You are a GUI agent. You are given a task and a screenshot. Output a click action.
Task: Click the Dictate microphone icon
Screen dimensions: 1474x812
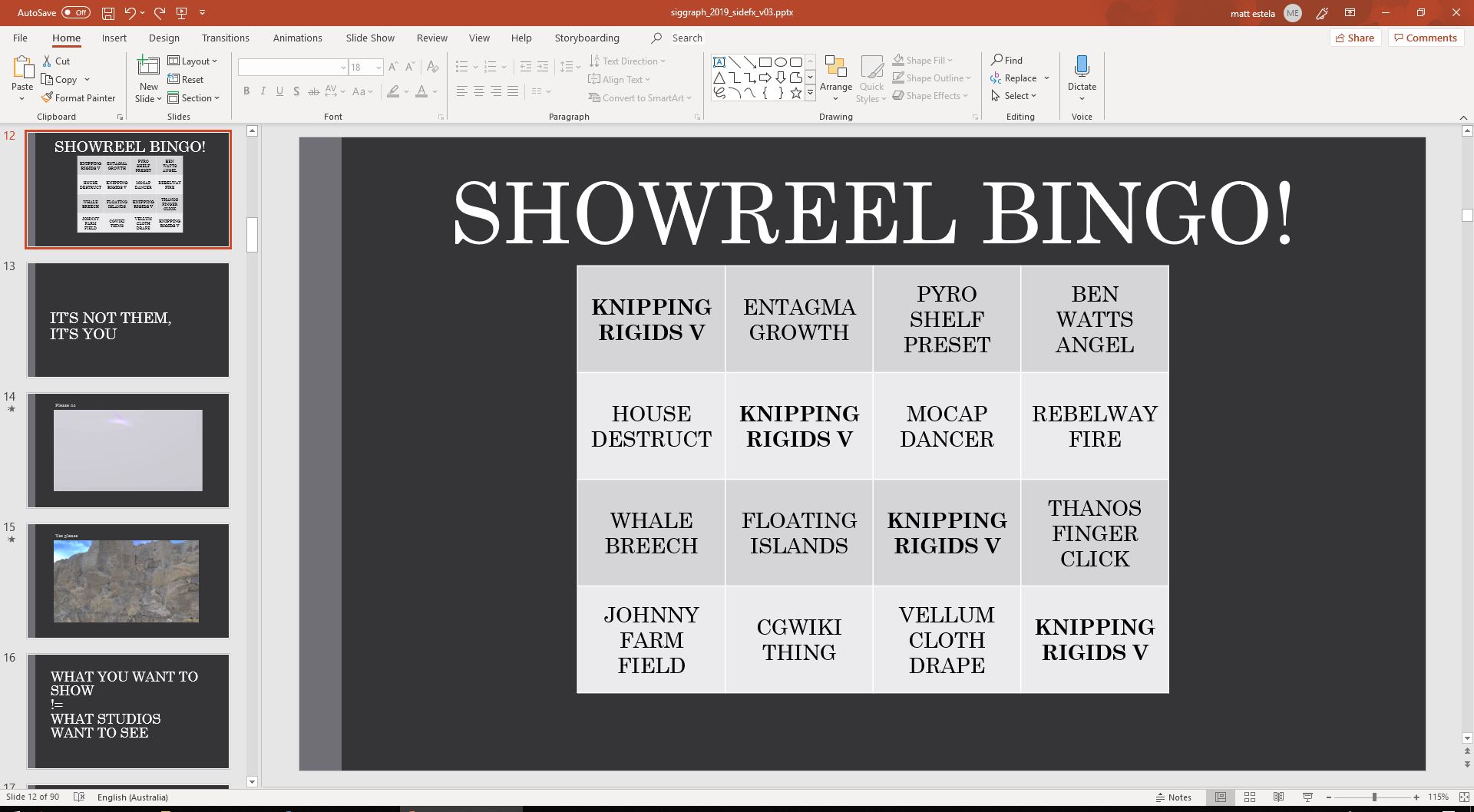pyautogui.click(x=1082, y=68)
